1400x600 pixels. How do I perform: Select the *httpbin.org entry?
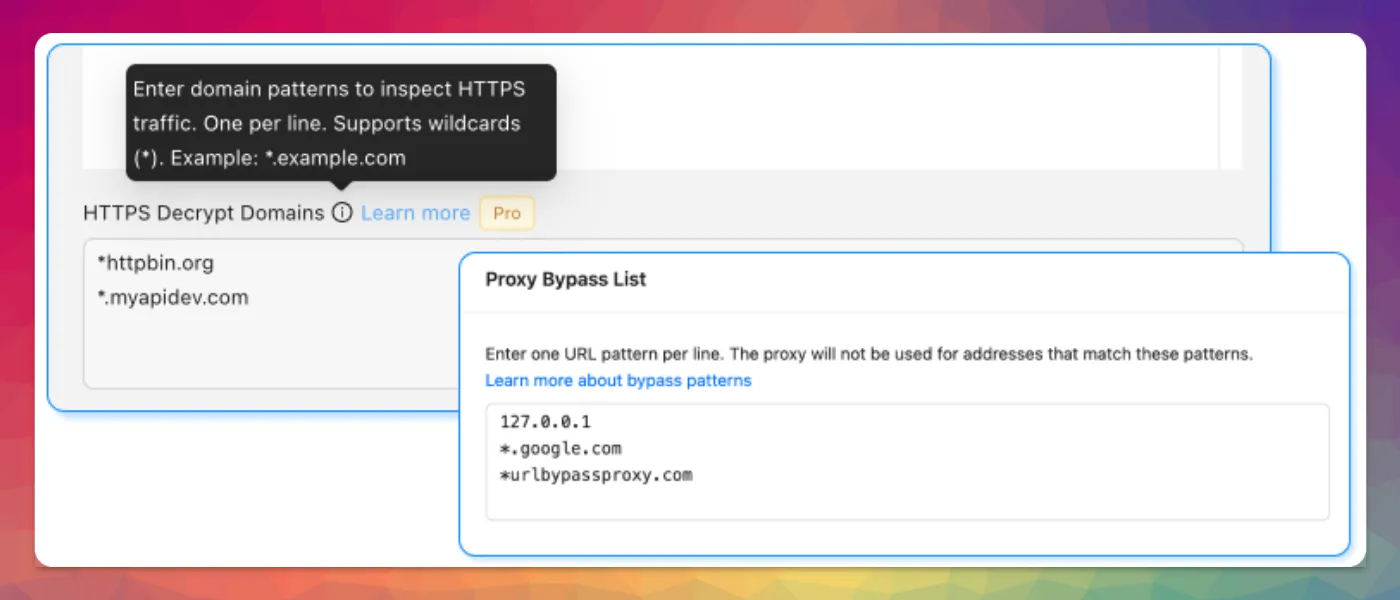pyautogui.click(x=156, y=263)
